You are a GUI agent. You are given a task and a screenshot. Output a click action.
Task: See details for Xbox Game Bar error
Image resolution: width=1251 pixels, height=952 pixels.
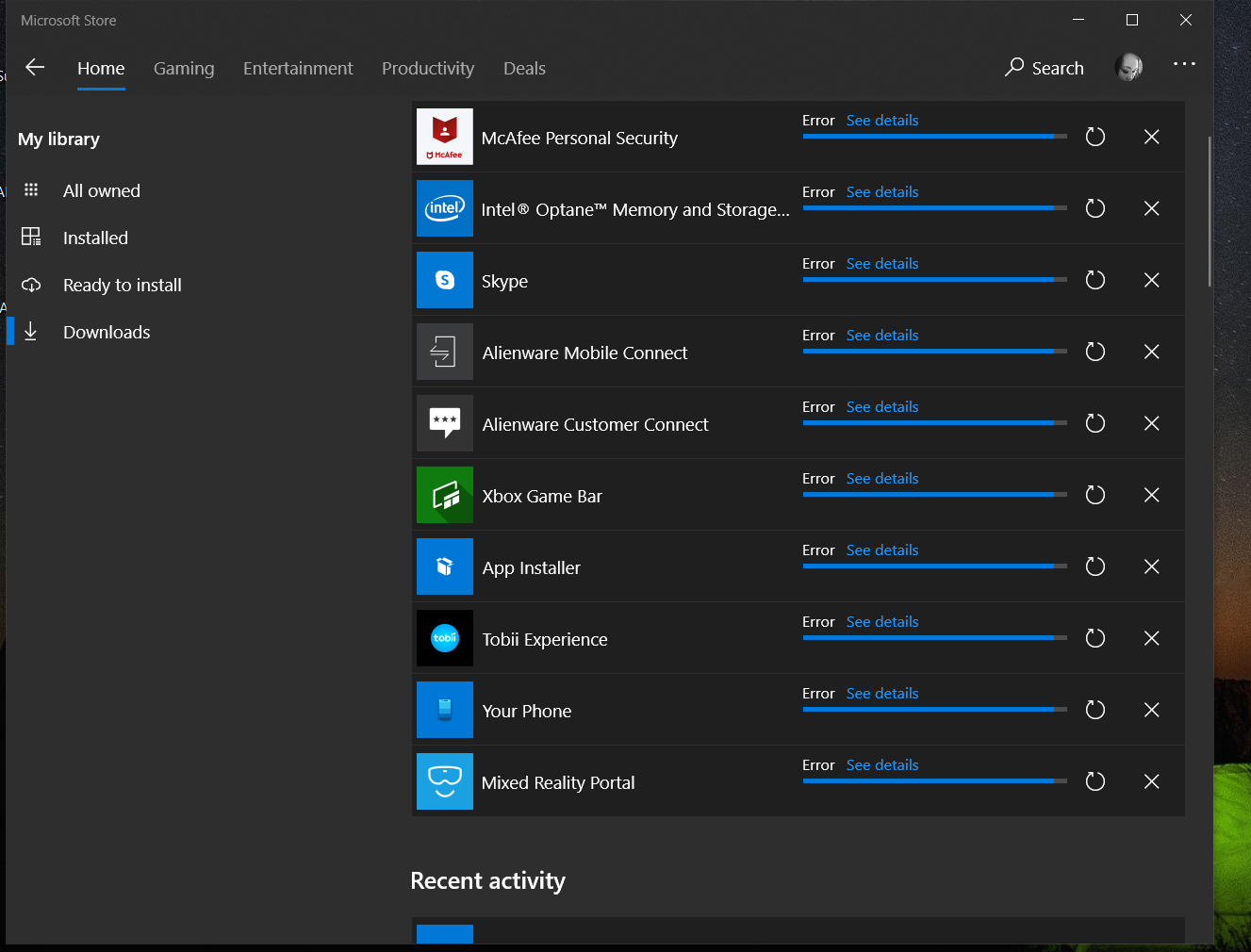882,479
